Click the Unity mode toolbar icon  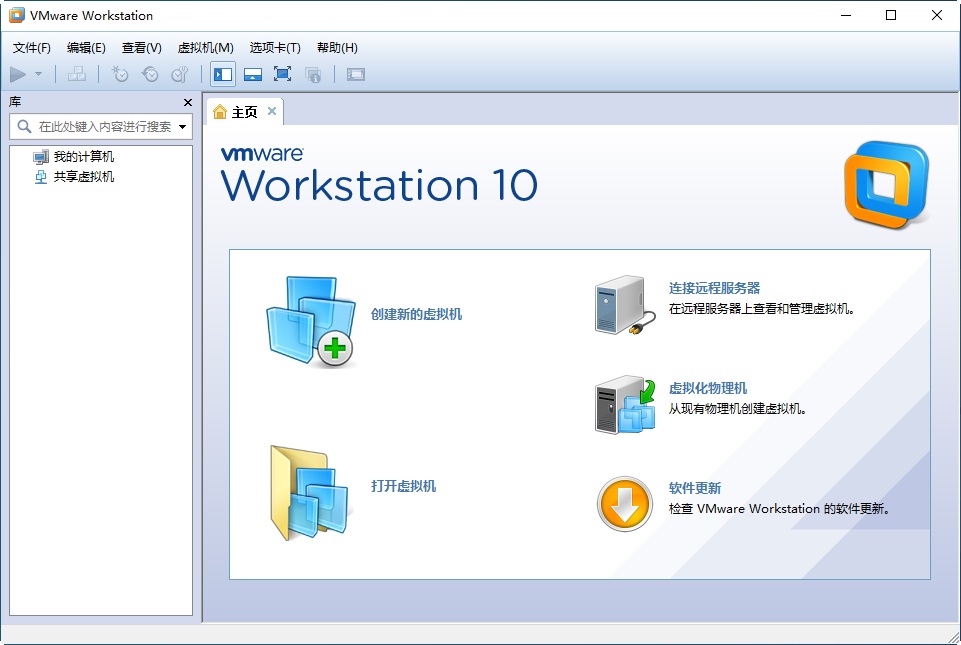tap(313, 74)
